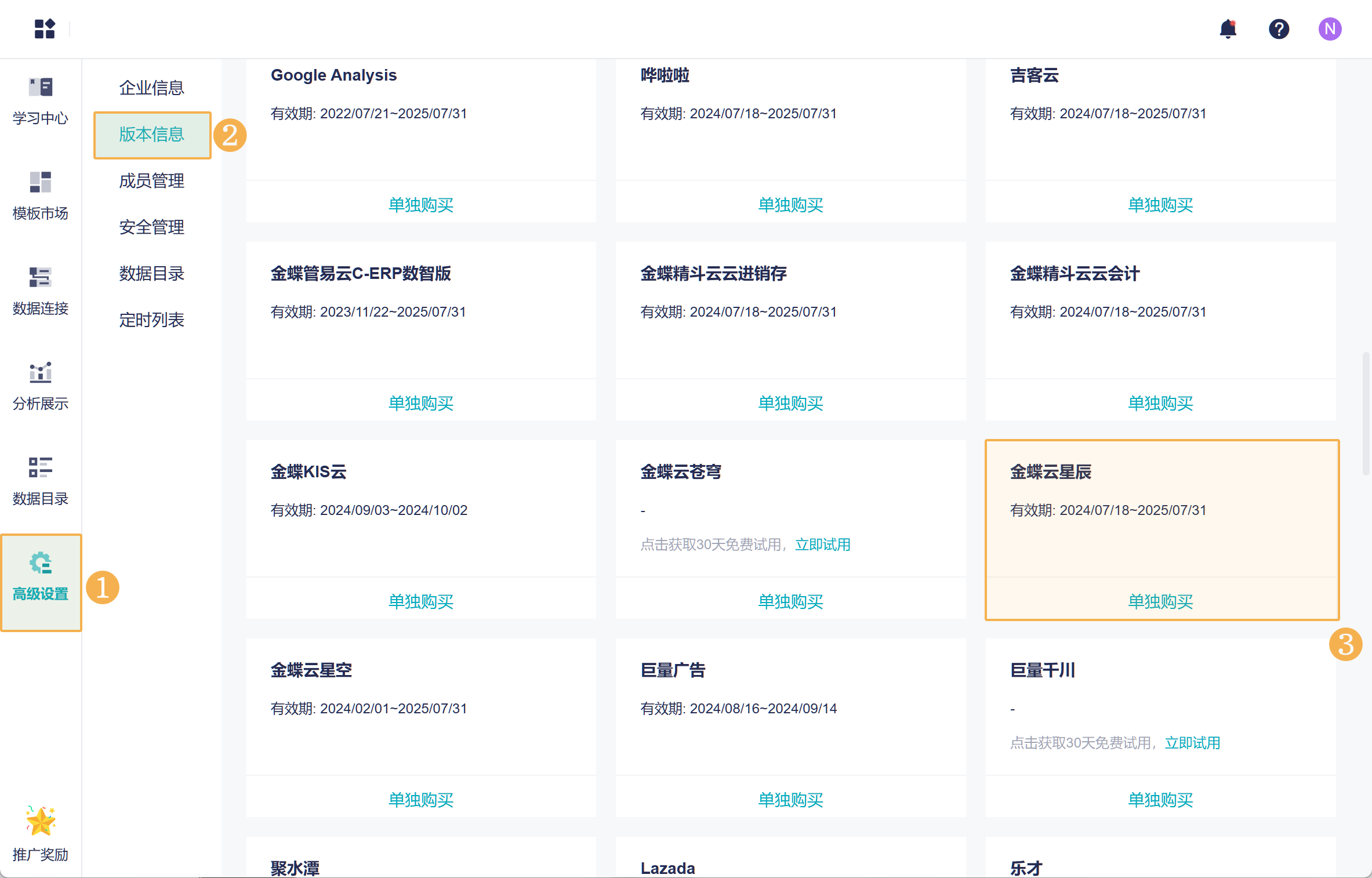This screenshot has width=1372, height=878.
Task: Open the 安全管理 menu item
Action: pyautogui.click(x=151, y=227)
